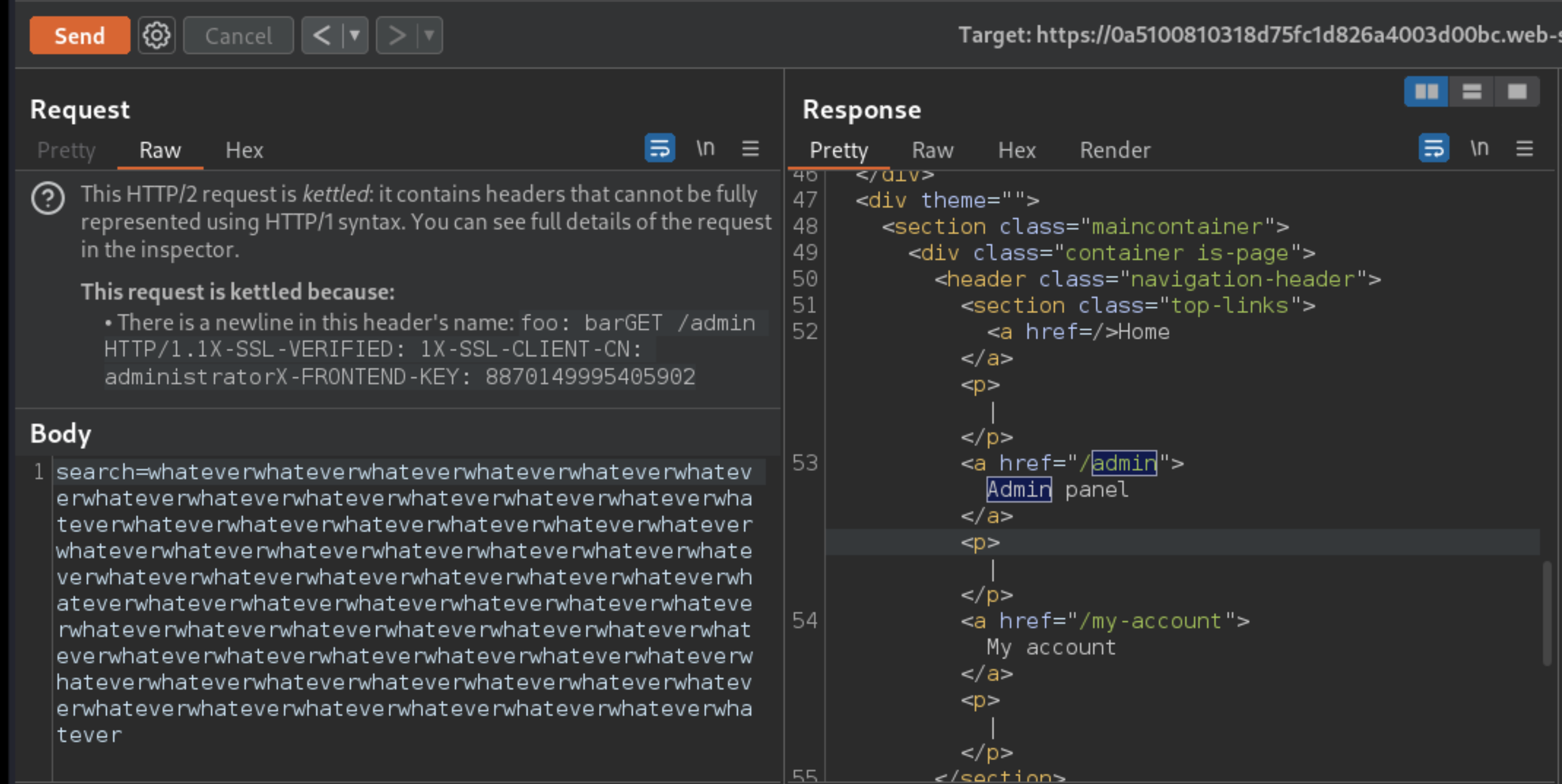The width and height of the screenshot is (1562, 784).
Task: Choose side-by-side split layout icon
Action: [1426, 92]
